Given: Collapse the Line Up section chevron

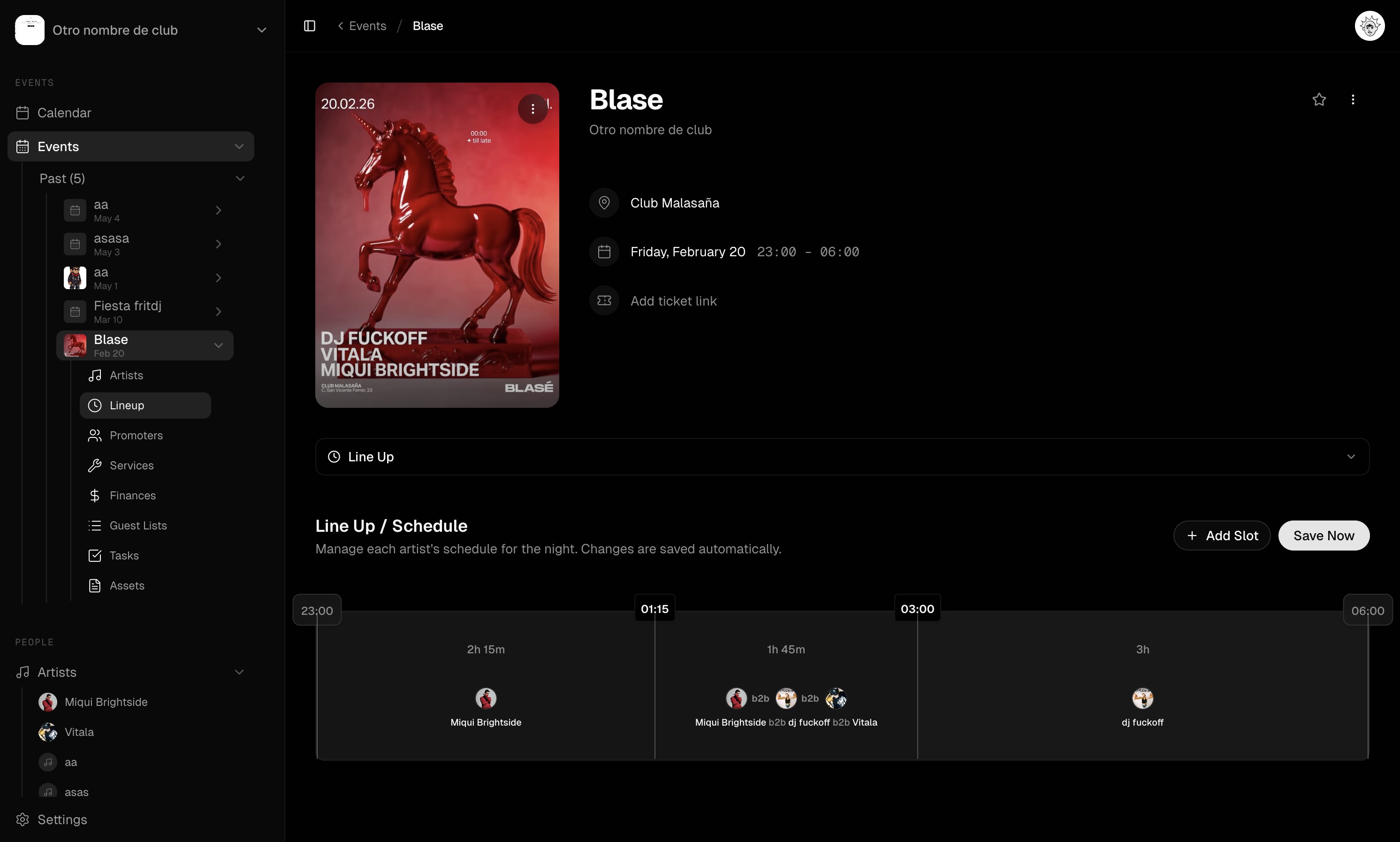Looking at the screenshot, I should (x=1351, y=457).
